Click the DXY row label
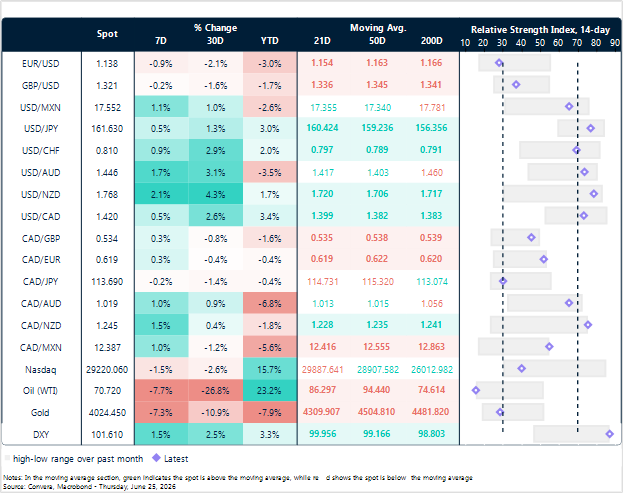The height and width of the screenshot is (495, 625). click(41, 435)
